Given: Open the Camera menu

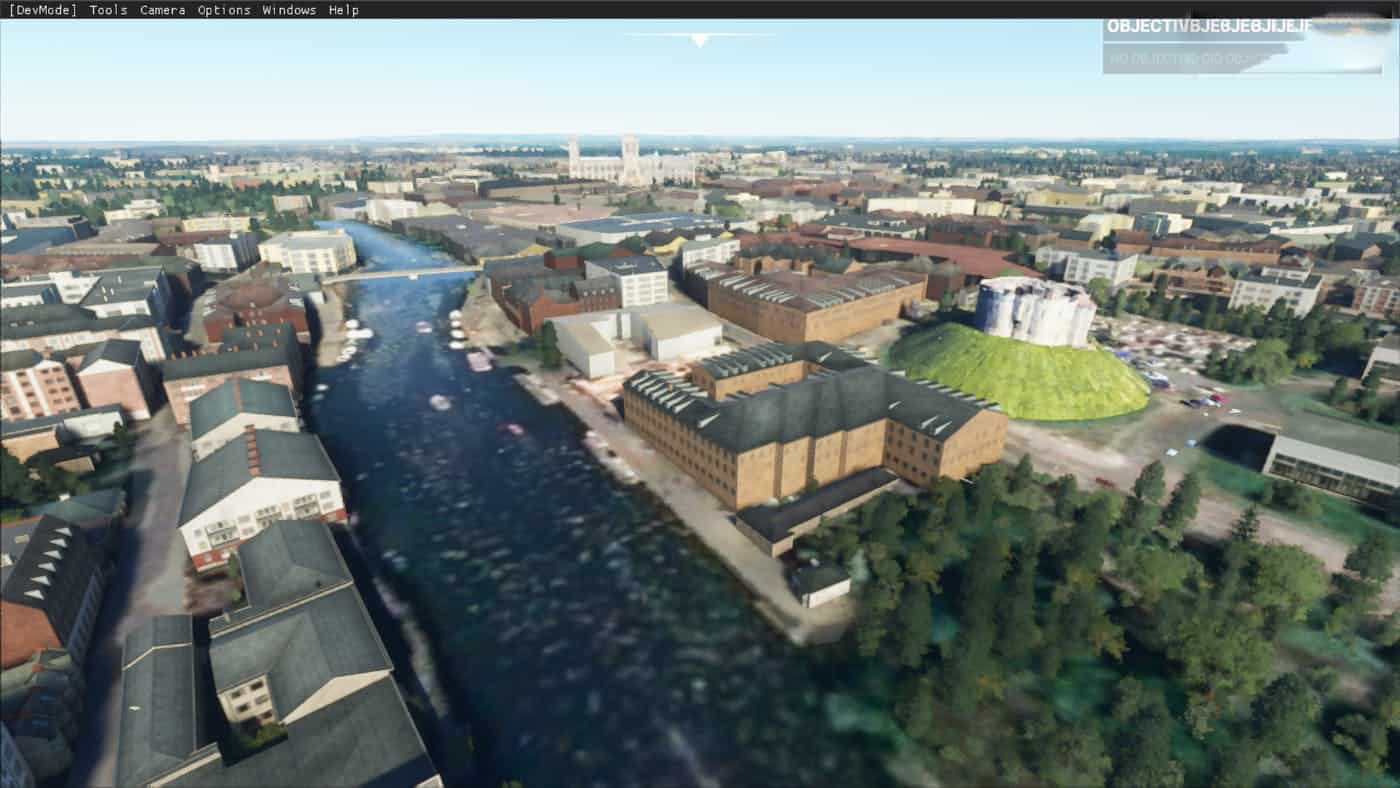Looking at the screenshot, I should (x=162, y=10).
